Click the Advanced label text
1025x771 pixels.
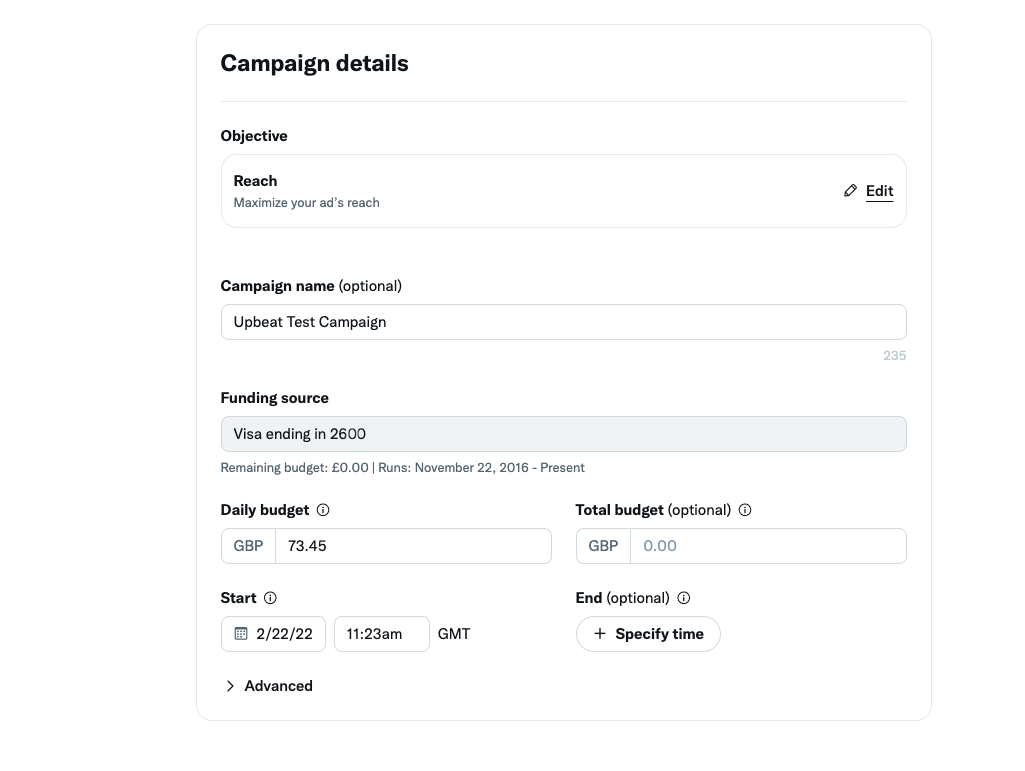[x=278, y=686]
